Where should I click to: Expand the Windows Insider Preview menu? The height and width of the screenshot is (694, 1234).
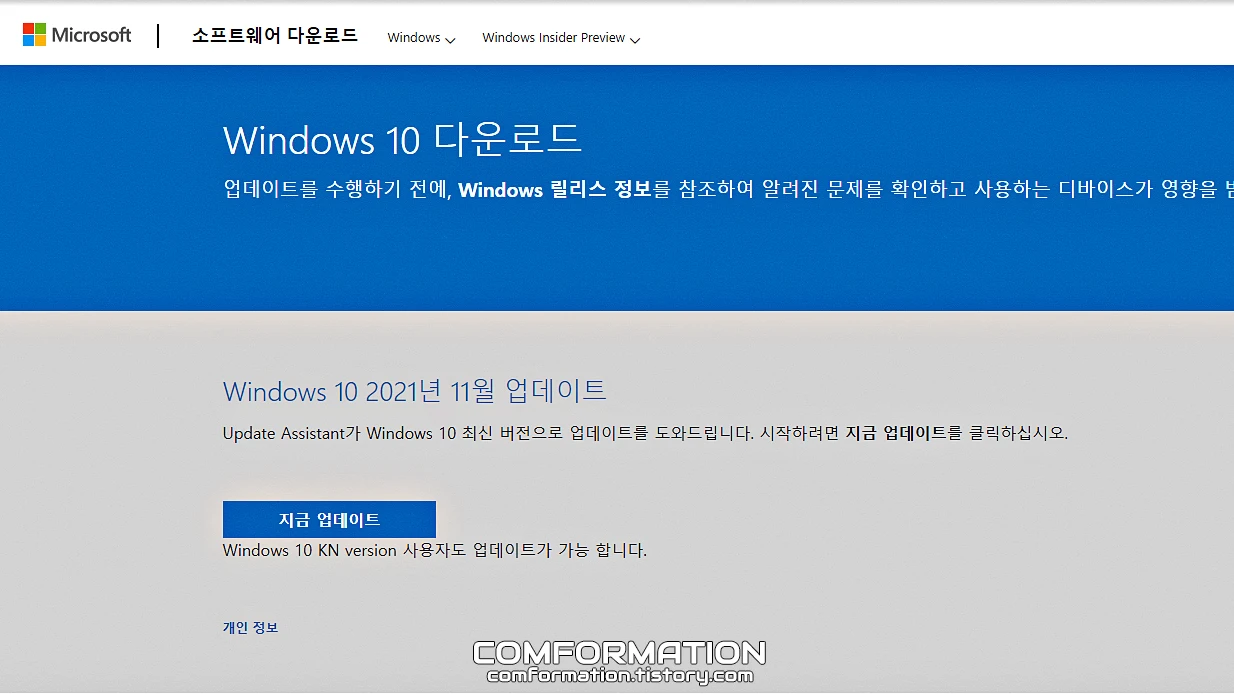(x=561, y=38)
